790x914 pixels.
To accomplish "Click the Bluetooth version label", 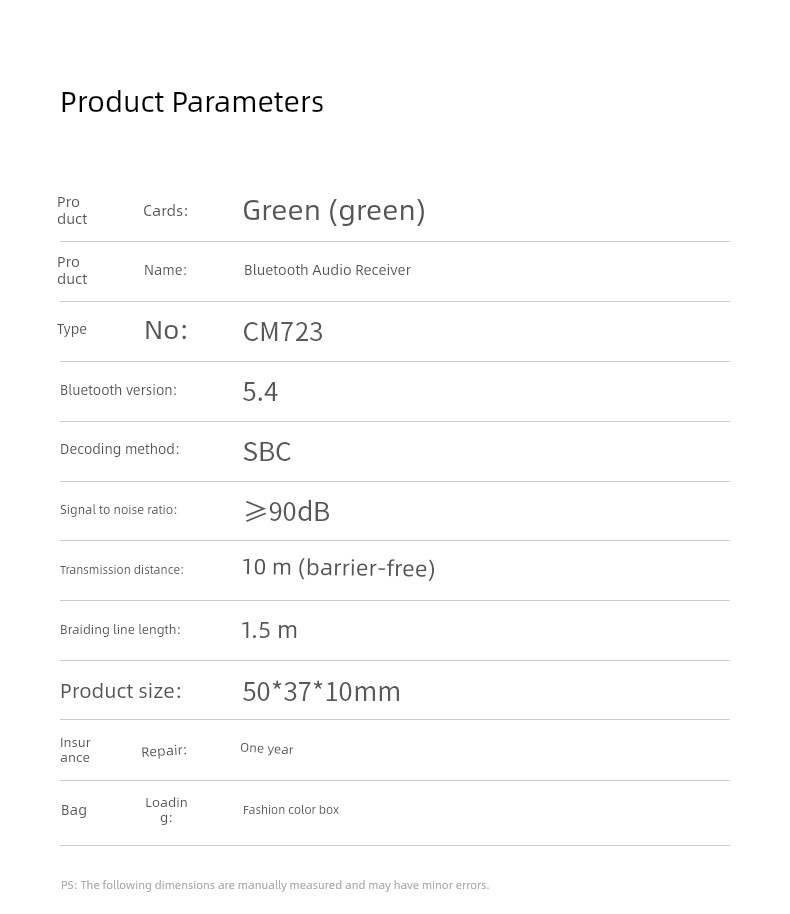I will 118,390.
